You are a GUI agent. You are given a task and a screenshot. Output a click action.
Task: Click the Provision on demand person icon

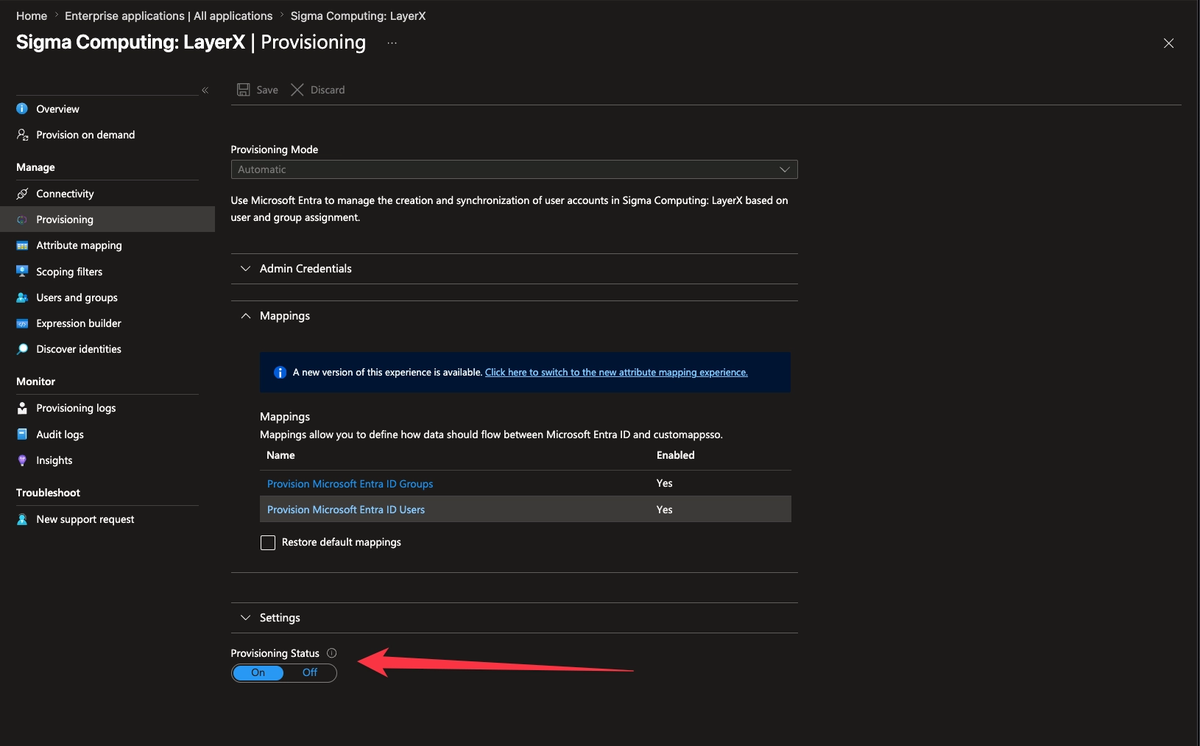pyautogui.click(x=22, y=135)
